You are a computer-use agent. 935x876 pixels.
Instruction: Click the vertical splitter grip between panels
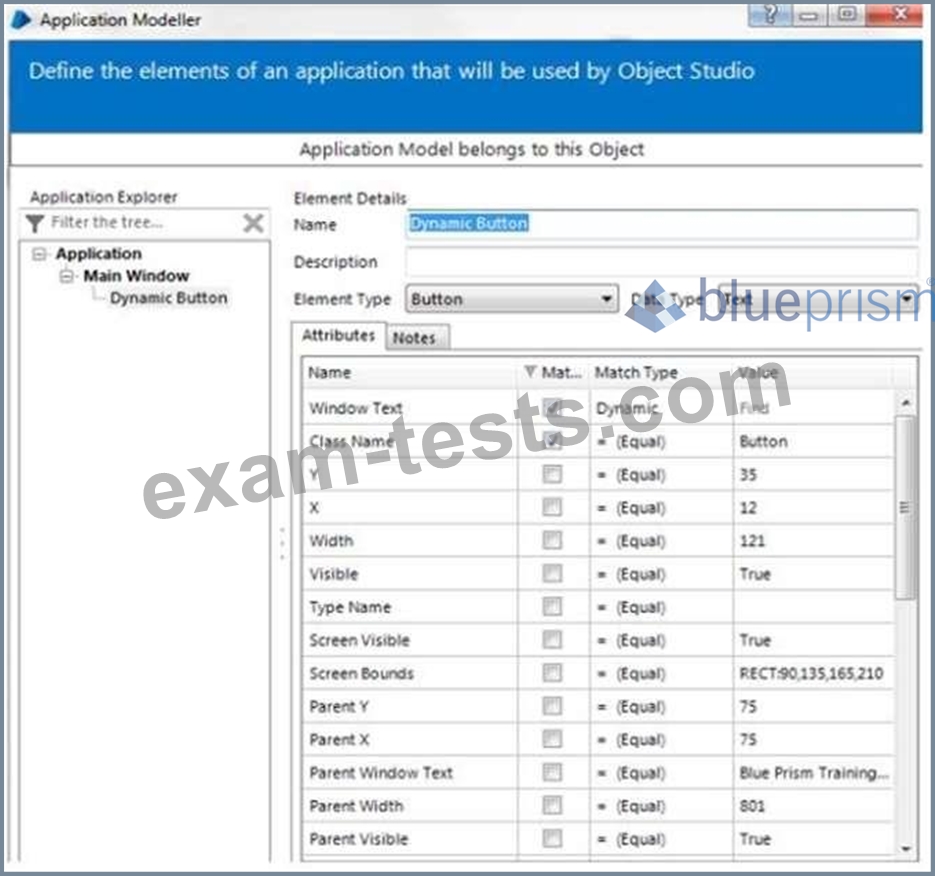282,543
